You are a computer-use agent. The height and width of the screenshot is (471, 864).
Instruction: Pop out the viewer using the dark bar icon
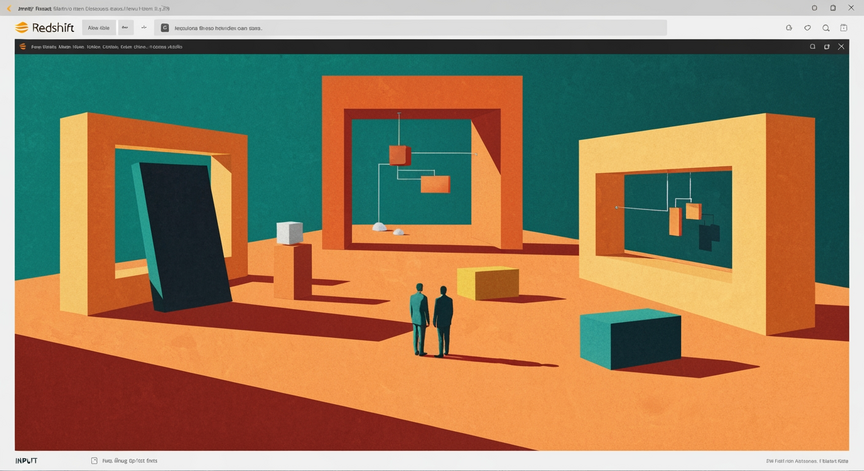827,47
